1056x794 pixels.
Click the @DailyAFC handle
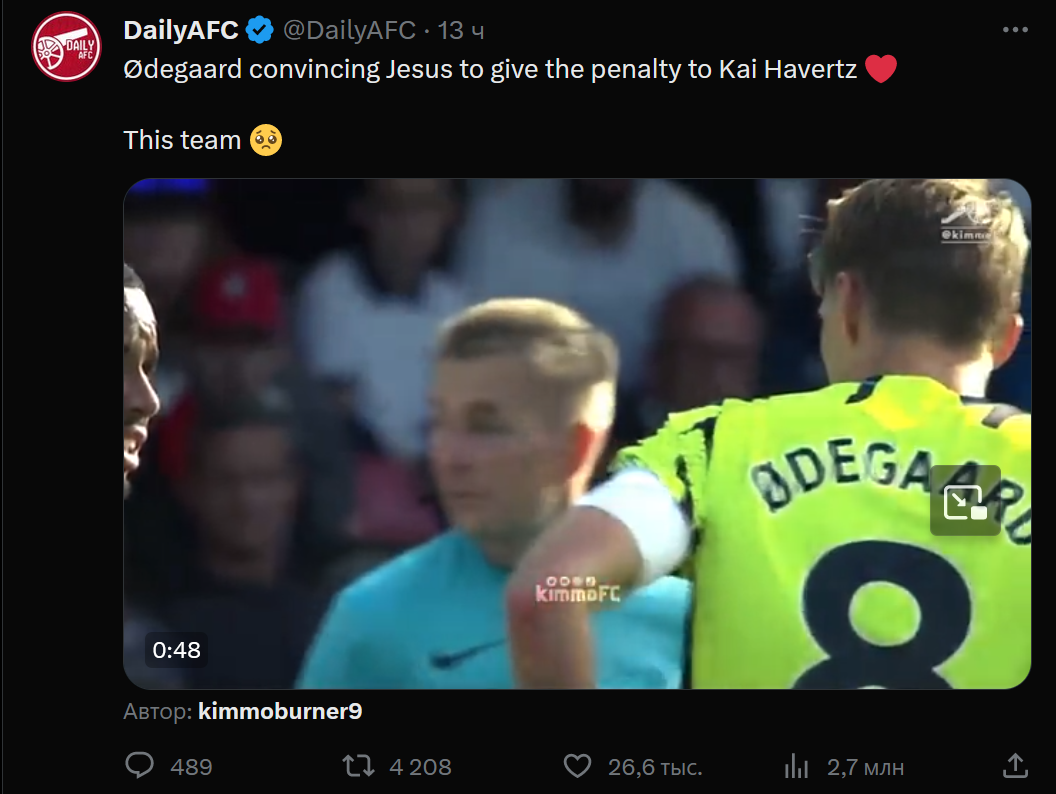click(x=349, y=31)
